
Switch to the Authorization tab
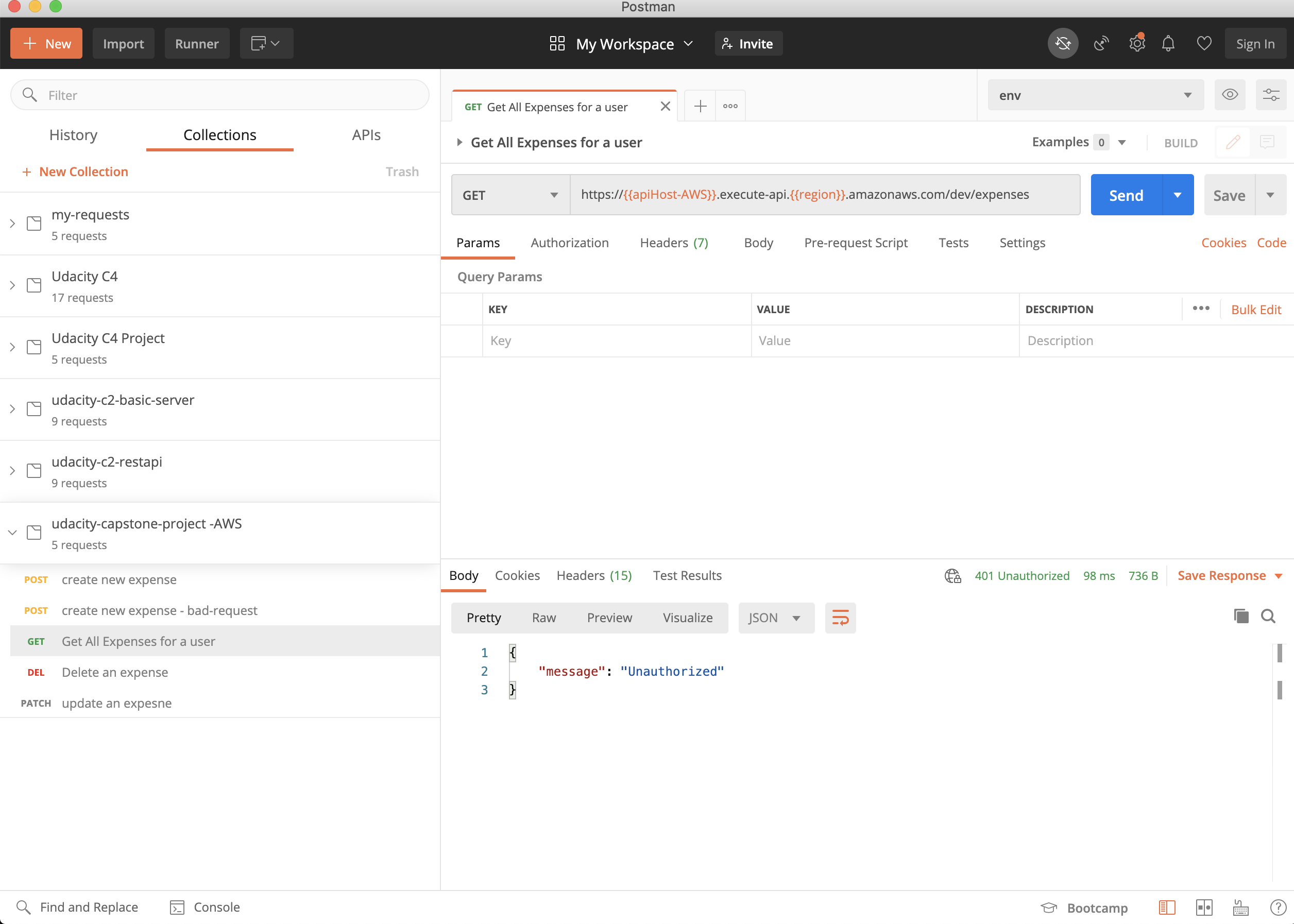coord(569,243)
